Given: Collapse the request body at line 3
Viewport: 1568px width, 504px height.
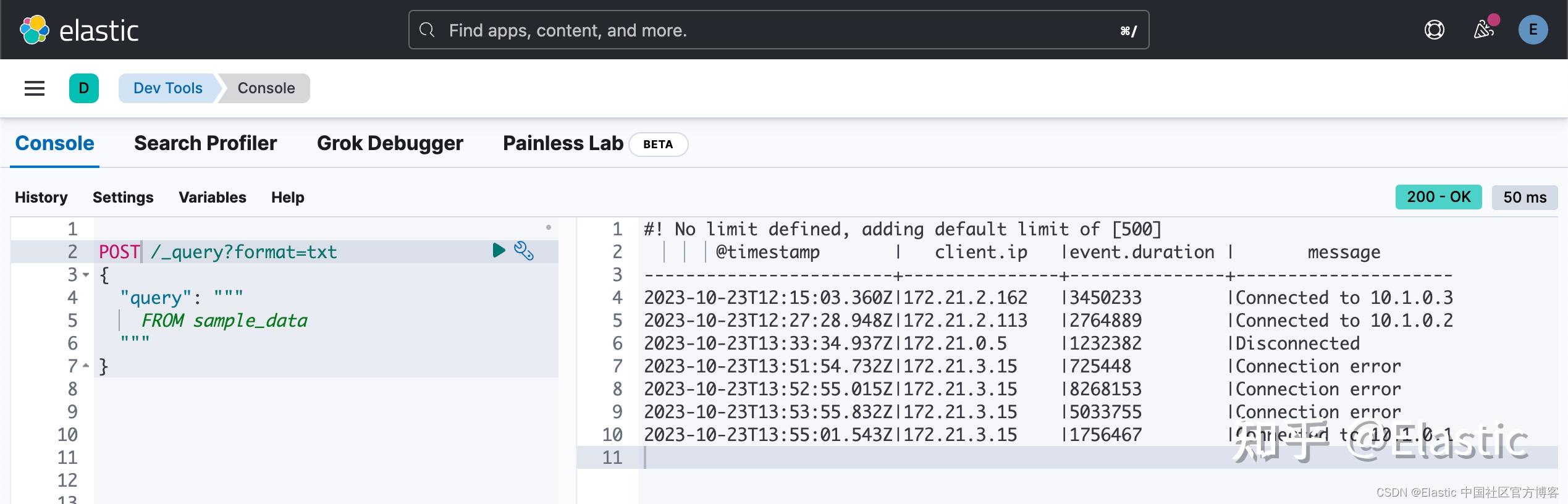Looking at the screenshot, I should 85,275.
